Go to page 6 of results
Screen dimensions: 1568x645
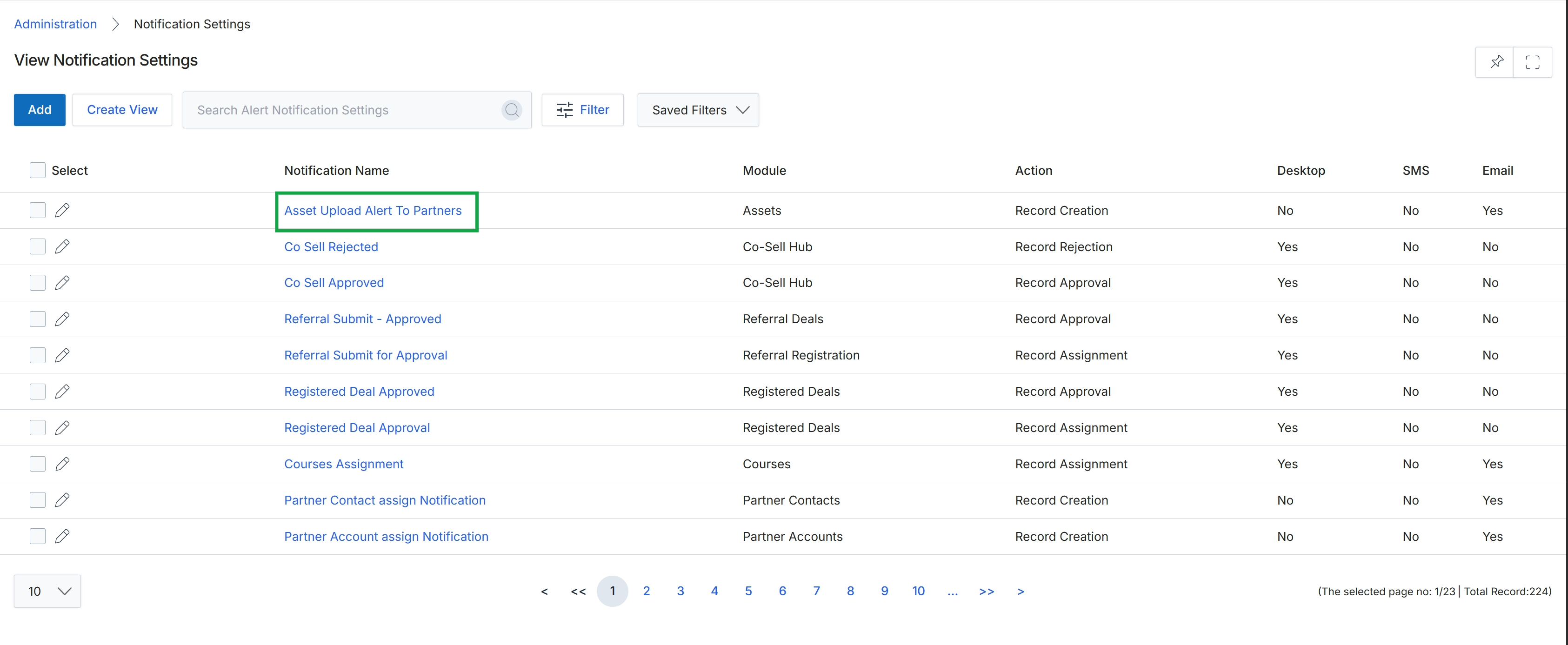pyautogui.click(x=783, y=592)
